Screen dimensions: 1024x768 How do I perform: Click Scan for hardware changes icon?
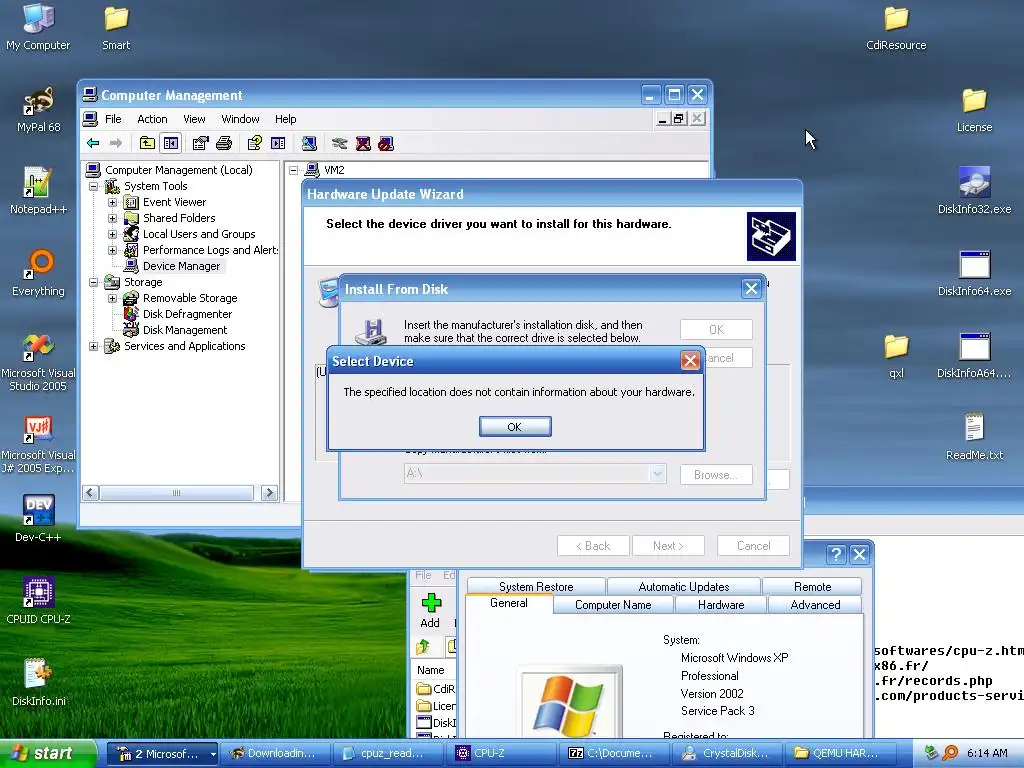point(309,143)
